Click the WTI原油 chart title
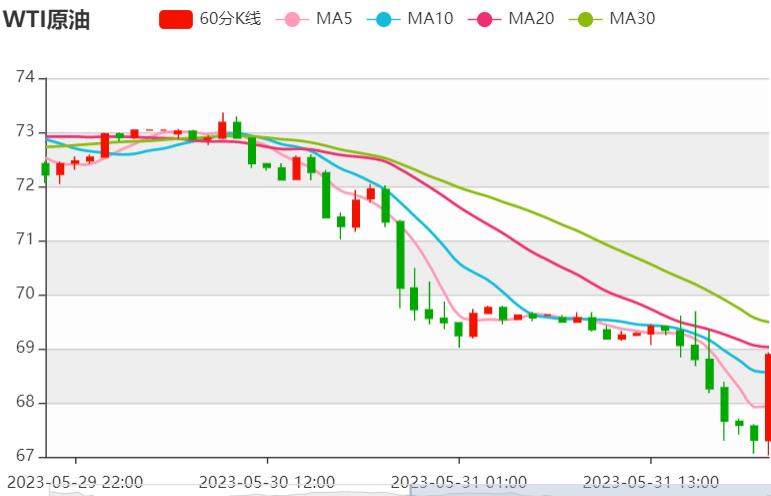The image size is (771, 496). 46,20
